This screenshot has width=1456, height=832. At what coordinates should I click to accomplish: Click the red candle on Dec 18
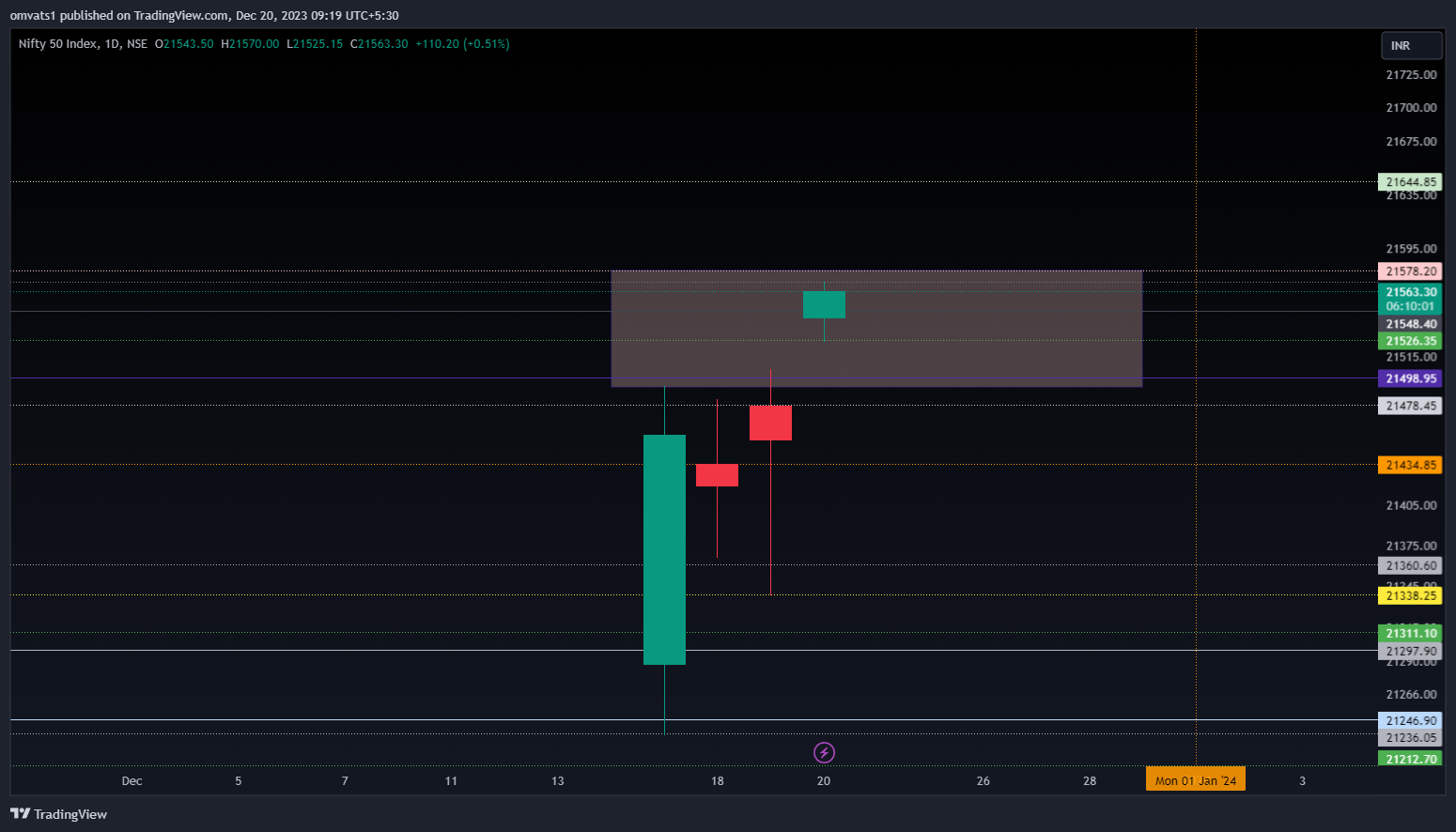(717, 475)
